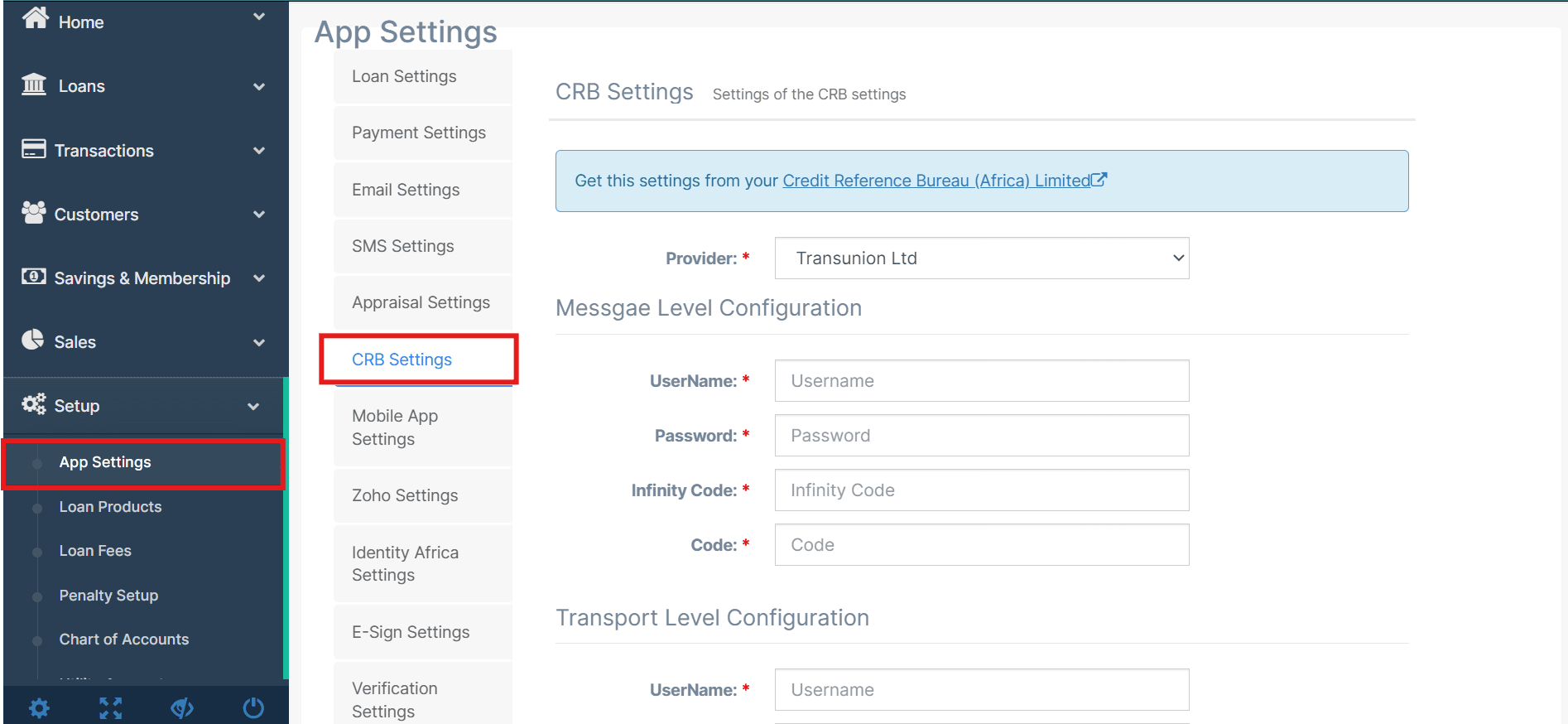Open the Payment Settings tab
Screen dimensions: 1568x724
423,133
